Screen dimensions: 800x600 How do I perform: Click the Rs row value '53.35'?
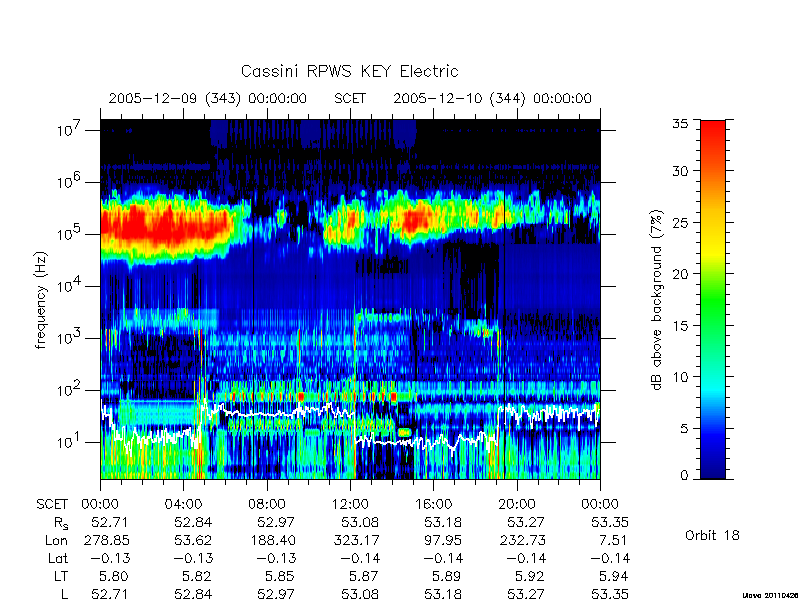point(610,522)
